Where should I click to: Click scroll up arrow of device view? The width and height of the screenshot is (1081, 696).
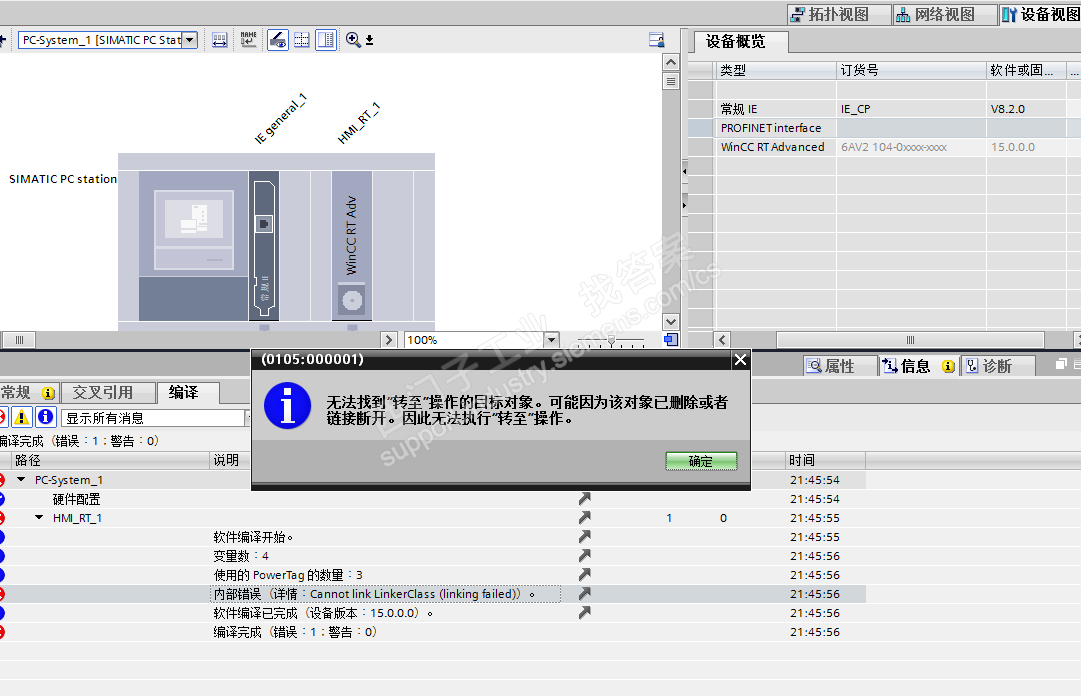pos(671,62)
